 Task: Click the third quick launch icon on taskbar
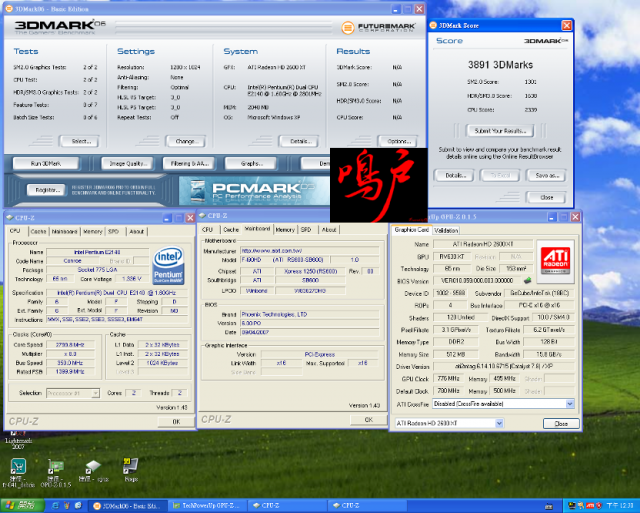(x=78, y=506)
